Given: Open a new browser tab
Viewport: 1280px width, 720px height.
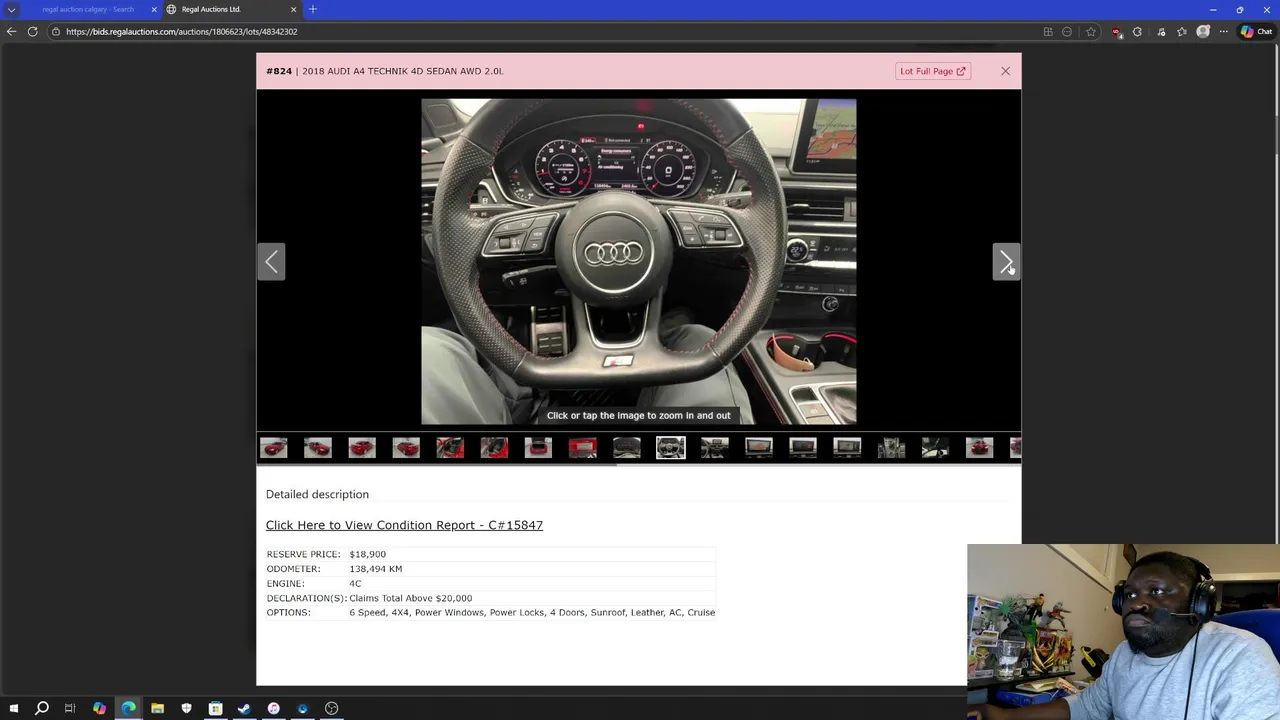Looking at the screenshot, I should tap(313, 9).
